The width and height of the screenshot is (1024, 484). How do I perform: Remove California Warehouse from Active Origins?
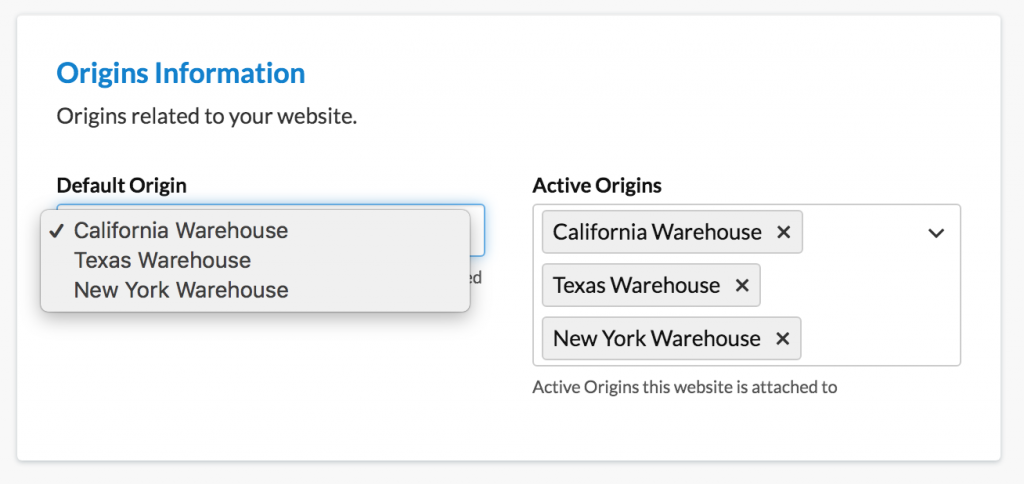(x=784, y=232)
